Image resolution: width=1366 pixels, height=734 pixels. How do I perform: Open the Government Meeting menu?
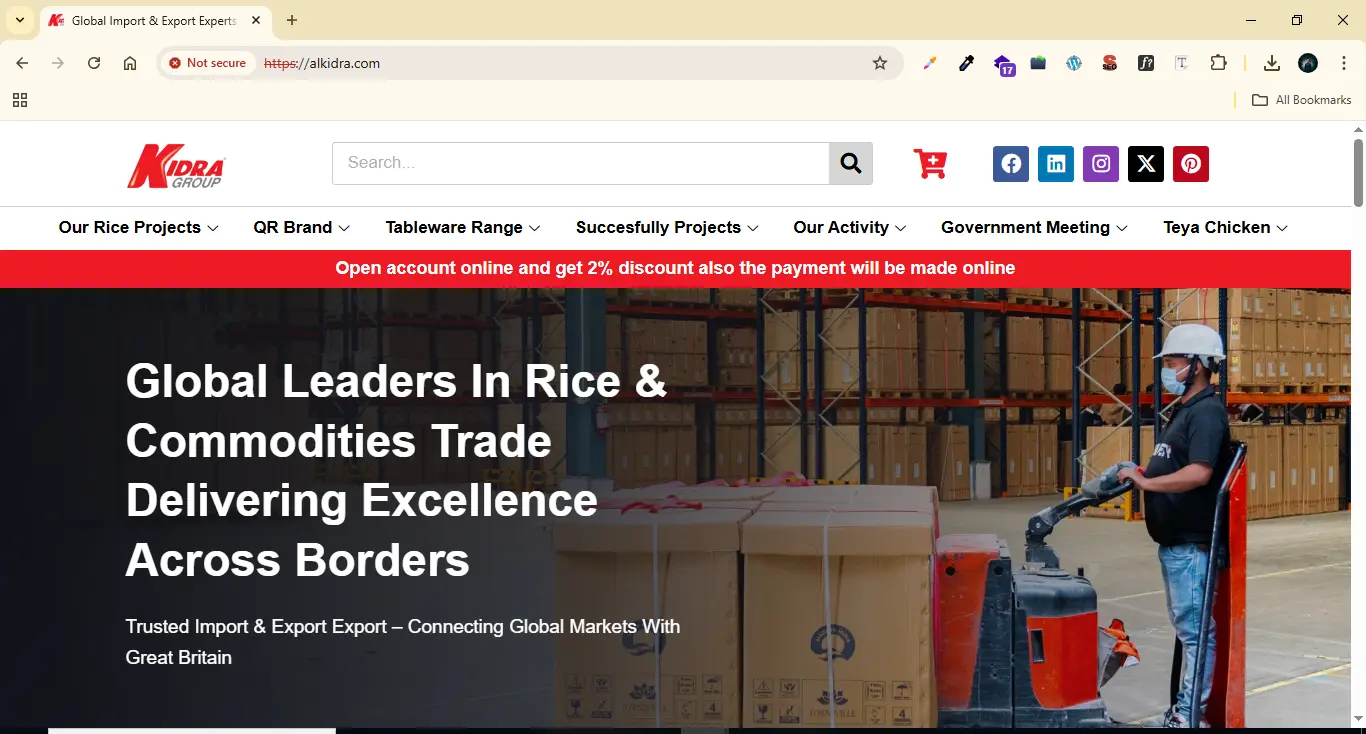[x=1034, y=228]
